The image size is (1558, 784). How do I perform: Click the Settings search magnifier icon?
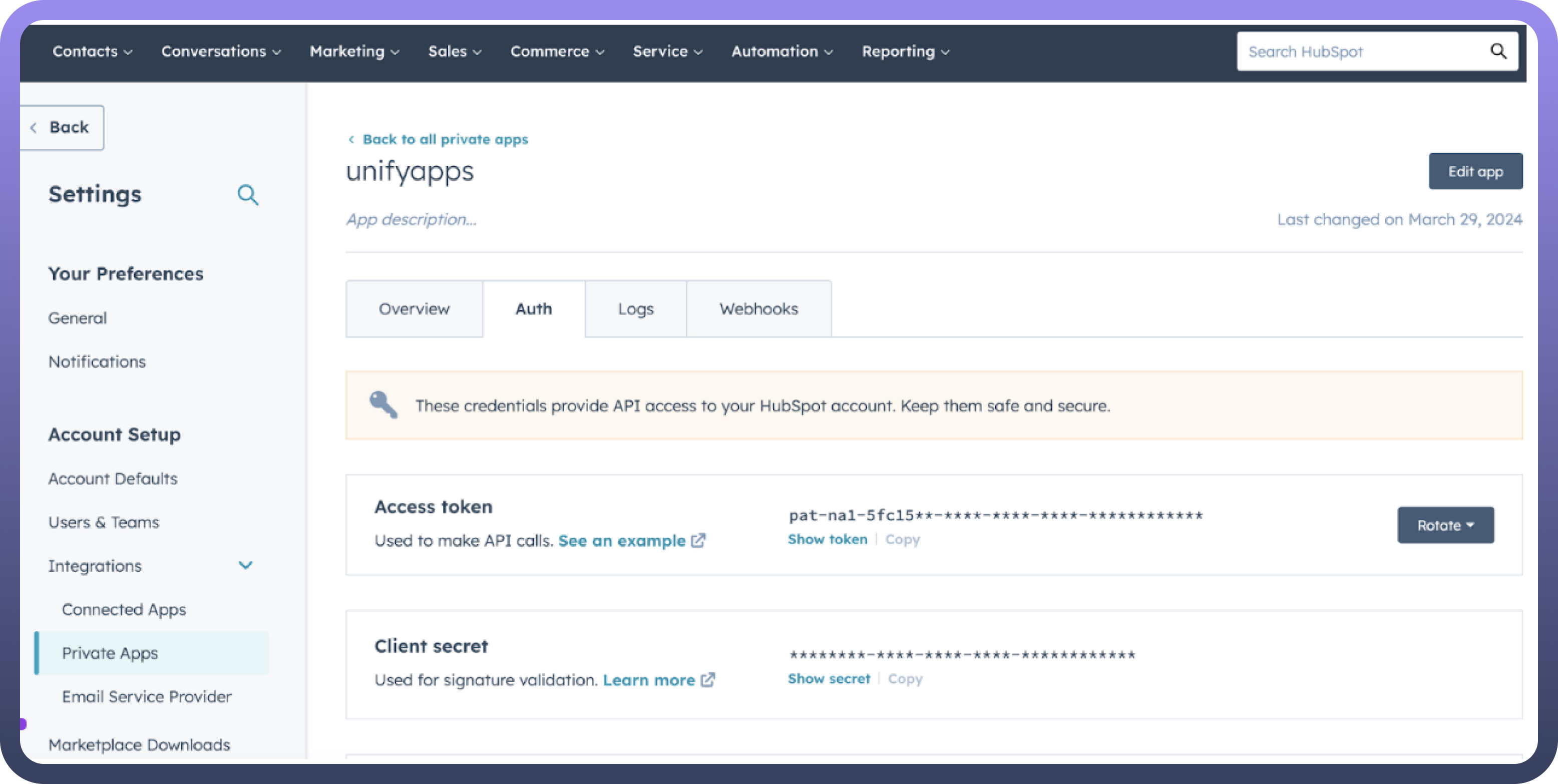(x=247, y=195)
